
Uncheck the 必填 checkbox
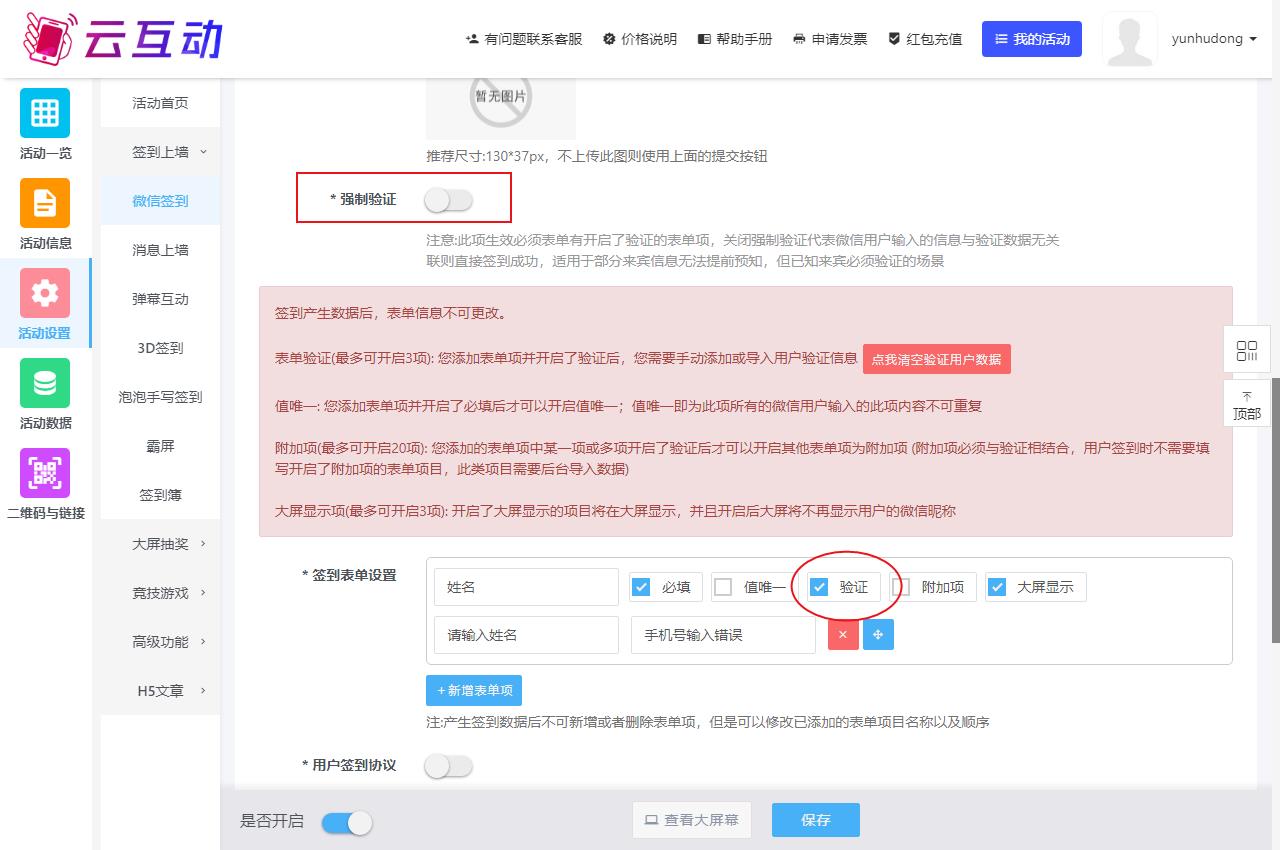pos(642,587)
